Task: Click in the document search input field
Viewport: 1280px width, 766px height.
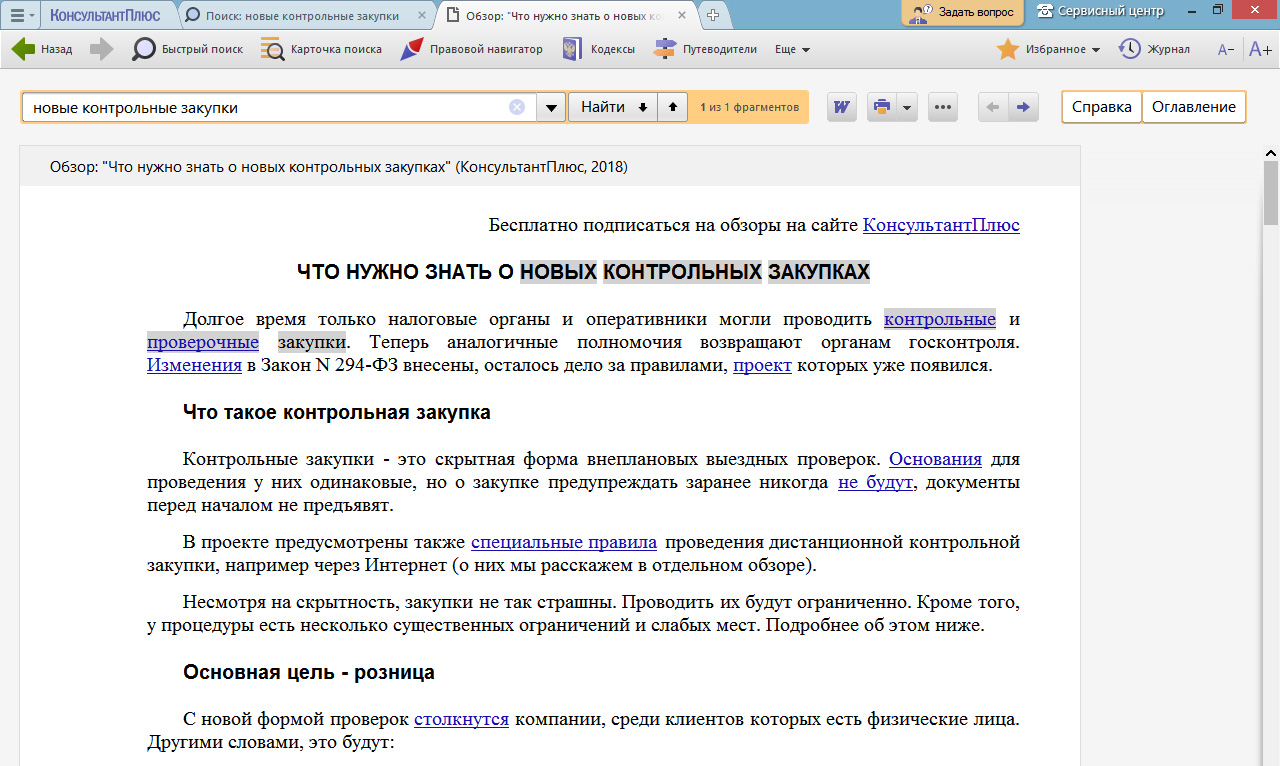Action: coord(265,107)
